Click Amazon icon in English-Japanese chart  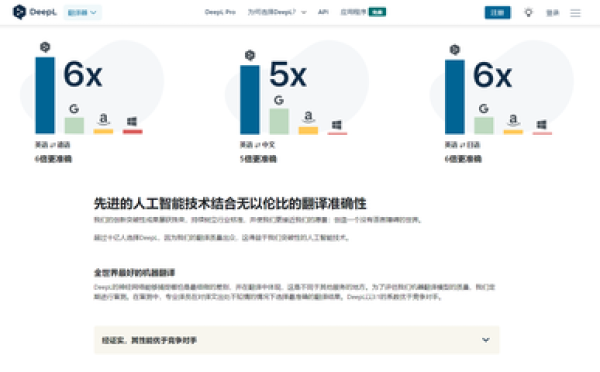click(x=513, y=120)
